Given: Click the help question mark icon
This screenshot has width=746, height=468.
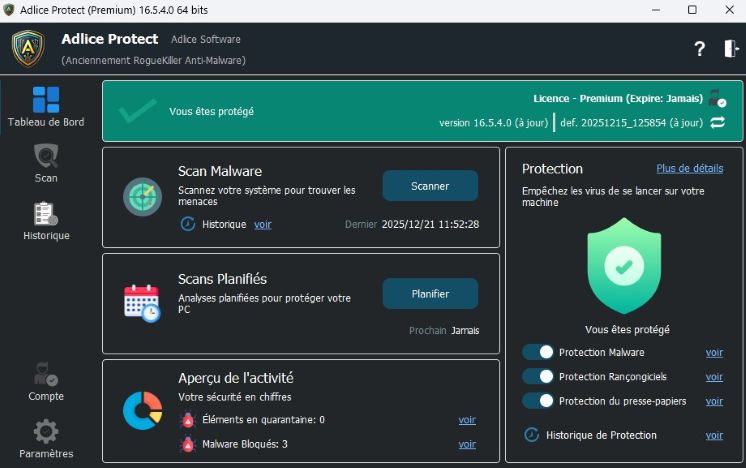Looking at the screenshot, I should click(x=699, y=49).
